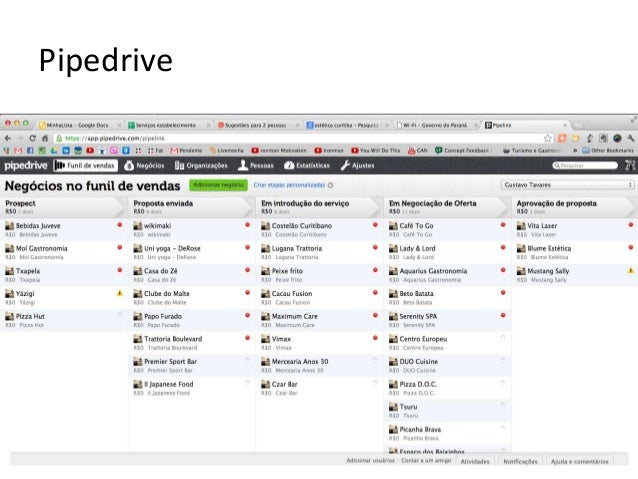Image resolution: width=638 pixels, height=479 pixels.
Task: Open Concept Feedback bookmark
Action: pyautogui.click(x=462, y=151)
